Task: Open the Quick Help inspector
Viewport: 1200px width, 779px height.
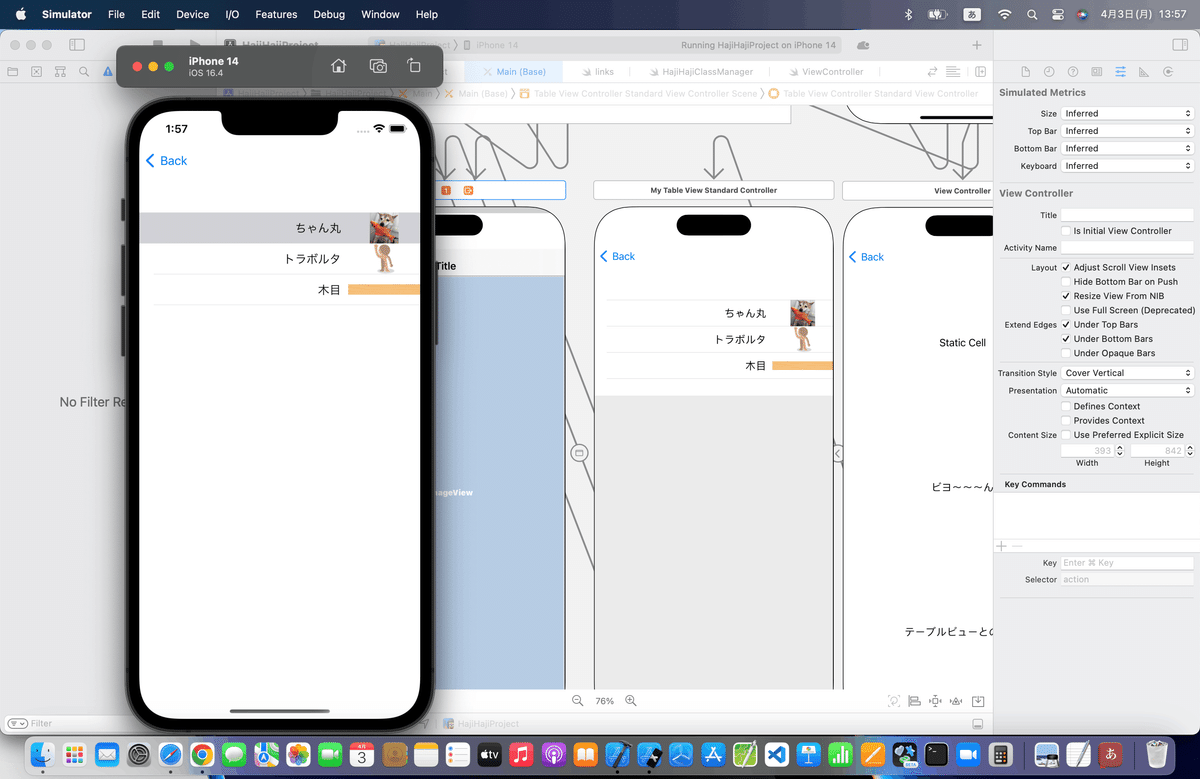Action: point(1073,72)
